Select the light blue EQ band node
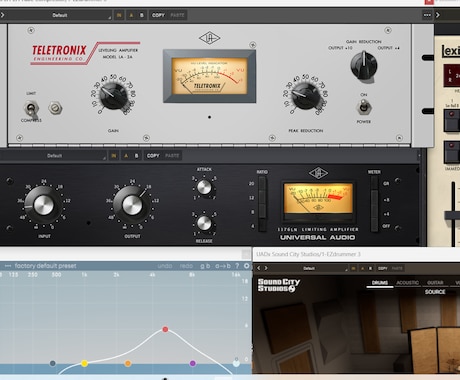 236,363
